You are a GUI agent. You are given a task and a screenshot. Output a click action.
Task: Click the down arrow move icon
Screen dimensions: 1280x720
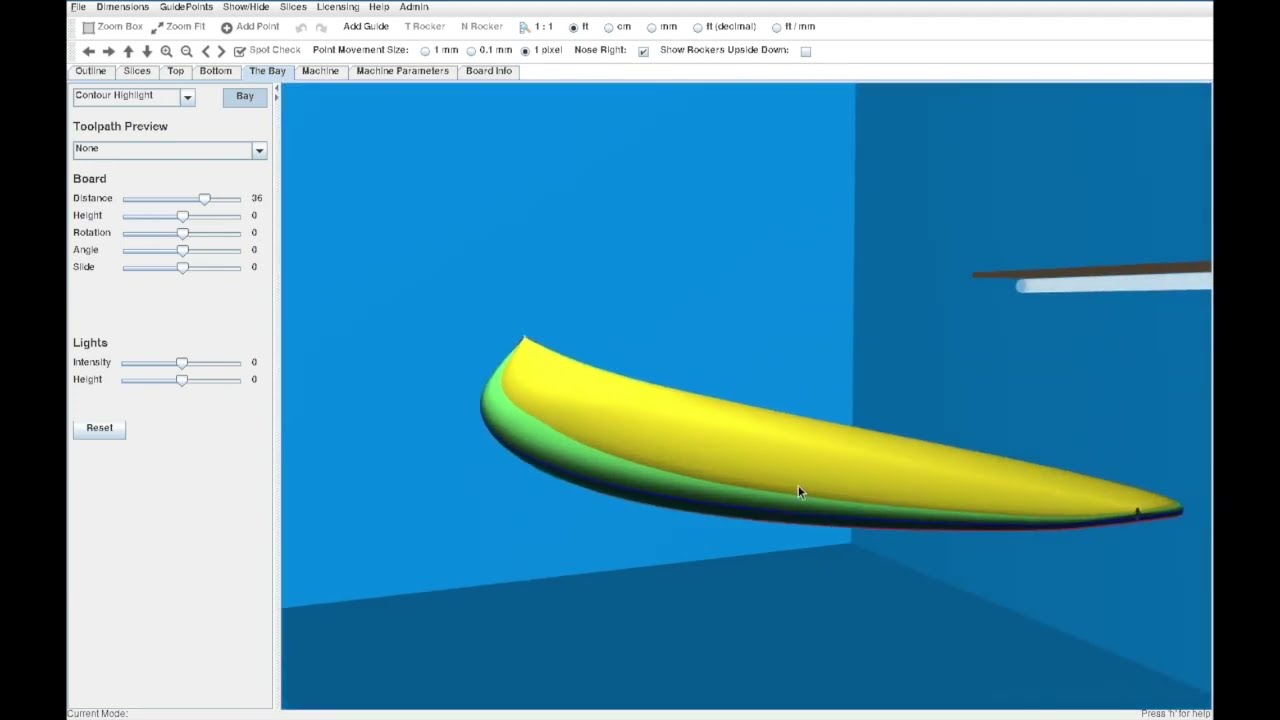tap(147, 51)
